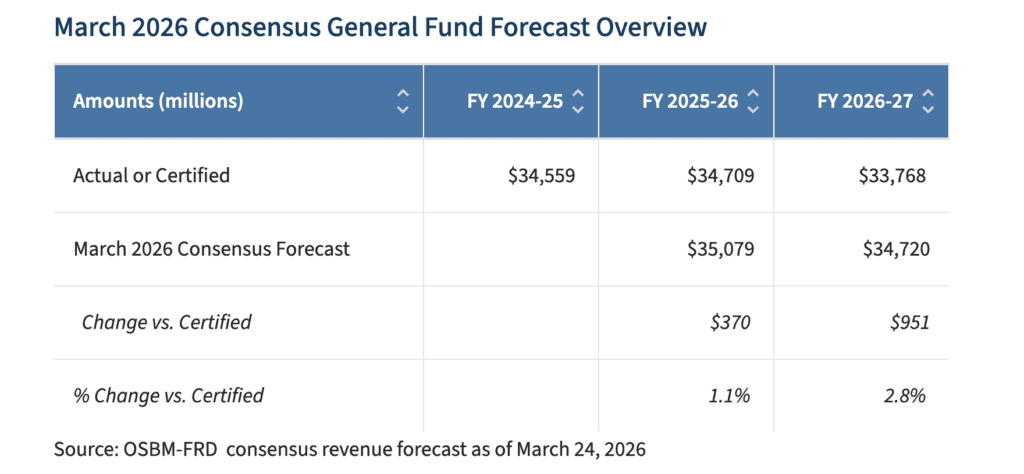Select the 2.8% percent change cell
Image resolution: width=1024 pixels, height=474 pixels.
[904, 395]
